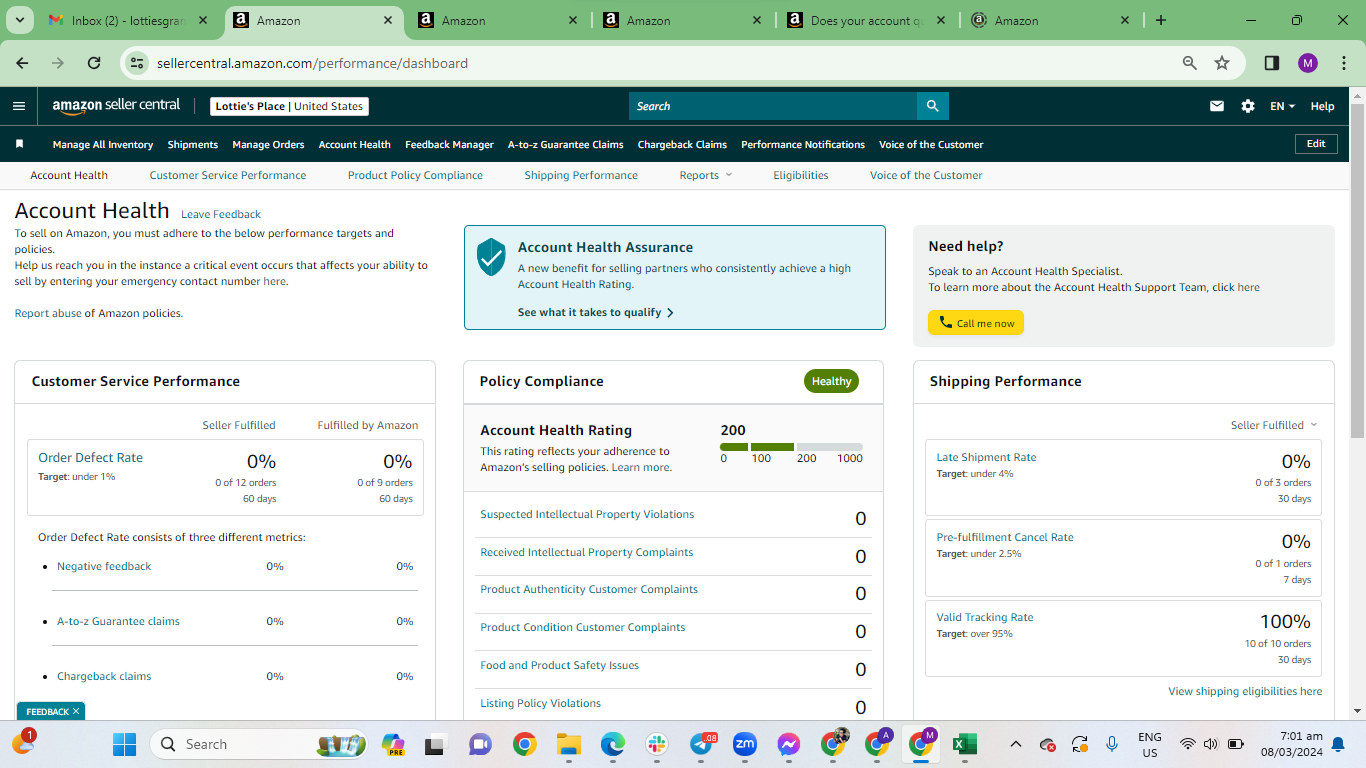Open the Product Policy Compliance tab

[x=415, y=175]
